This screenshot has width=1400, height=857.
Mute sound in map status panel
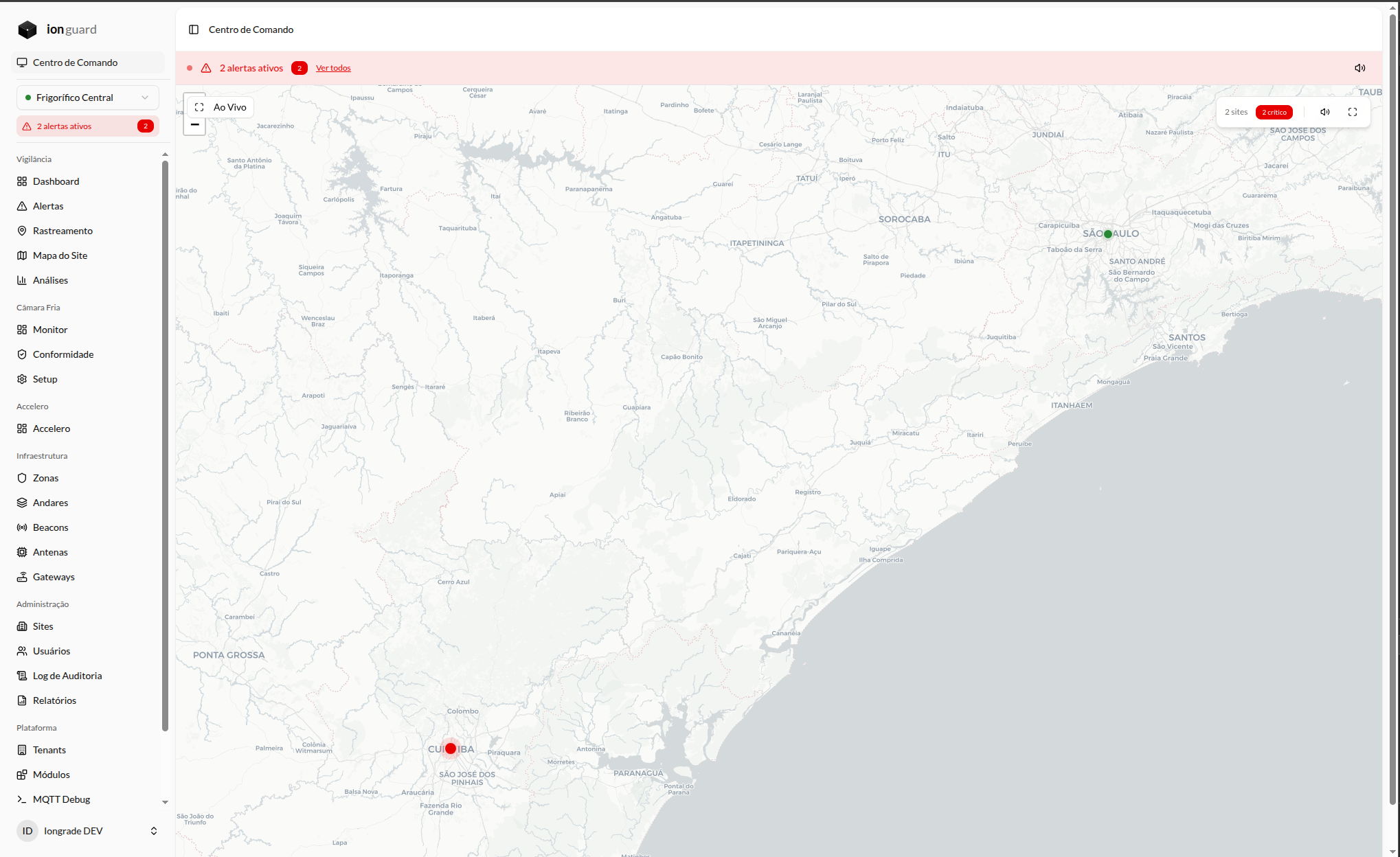click(x=1325, y=112)
